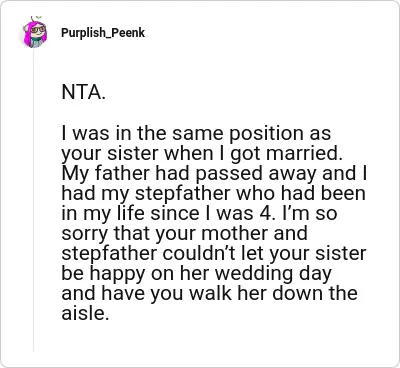400x368 pixels.
Task: Select the line 'your sister when I got married.'
Action: click(200, 154)
